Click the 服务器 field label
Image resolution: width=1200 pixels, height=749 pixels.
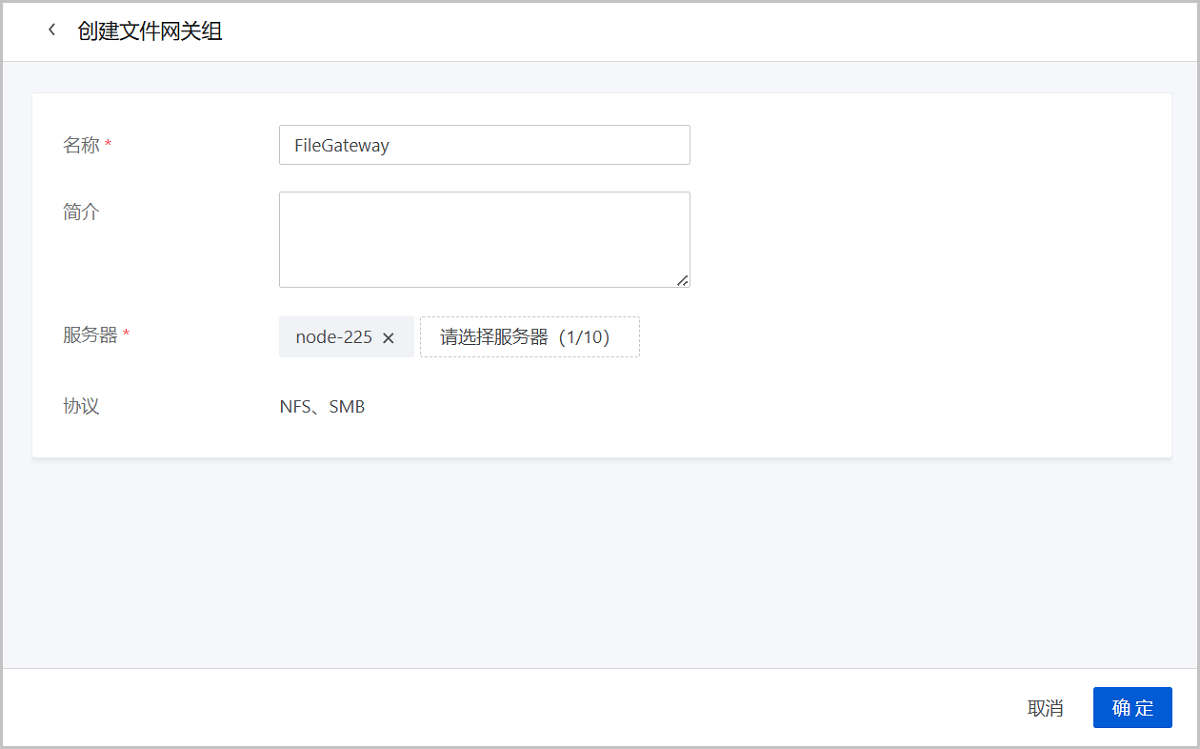pos(90,335)
